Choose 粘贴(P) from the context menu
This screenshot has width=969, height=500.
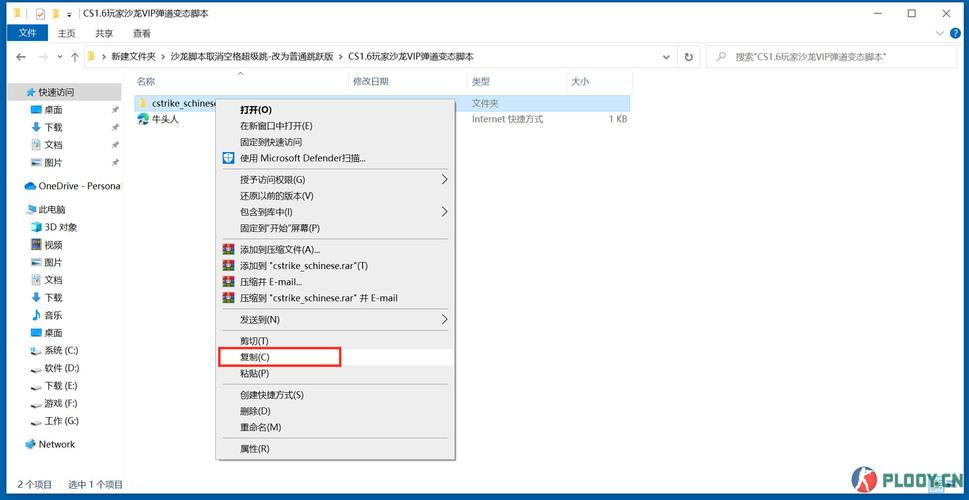(335, 373)
